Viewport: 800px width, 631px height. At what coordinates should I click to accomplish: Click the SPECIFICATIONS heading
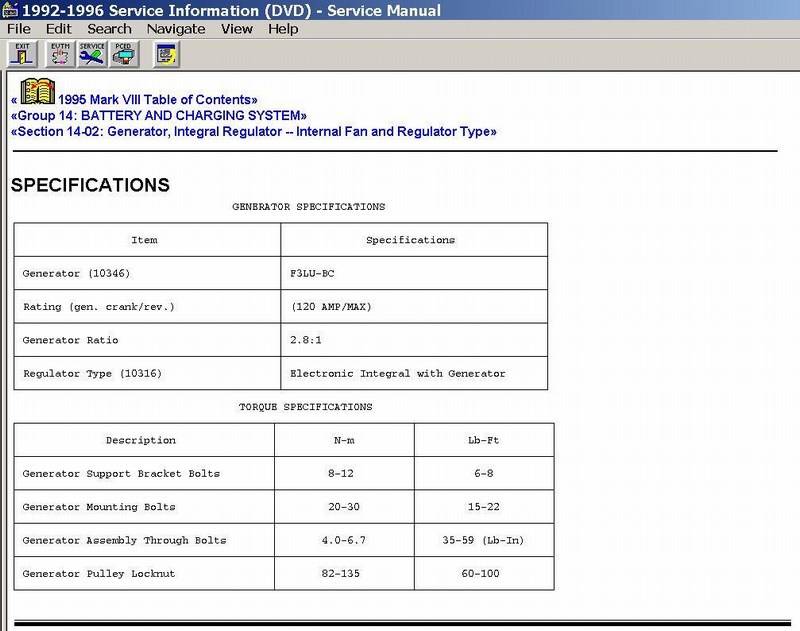90,185
